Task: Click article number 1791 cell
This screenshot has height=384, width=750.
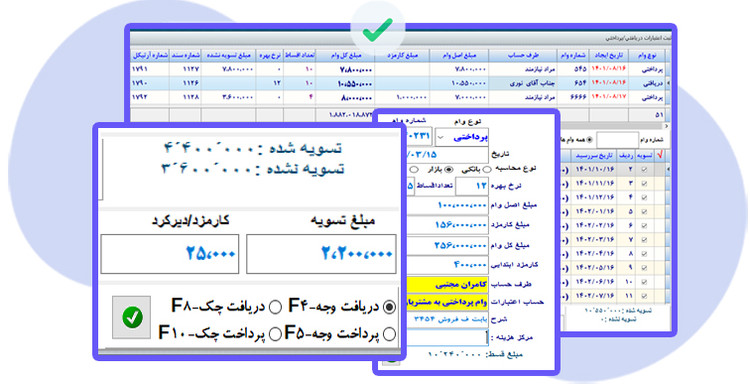Action: pos(150,69)
